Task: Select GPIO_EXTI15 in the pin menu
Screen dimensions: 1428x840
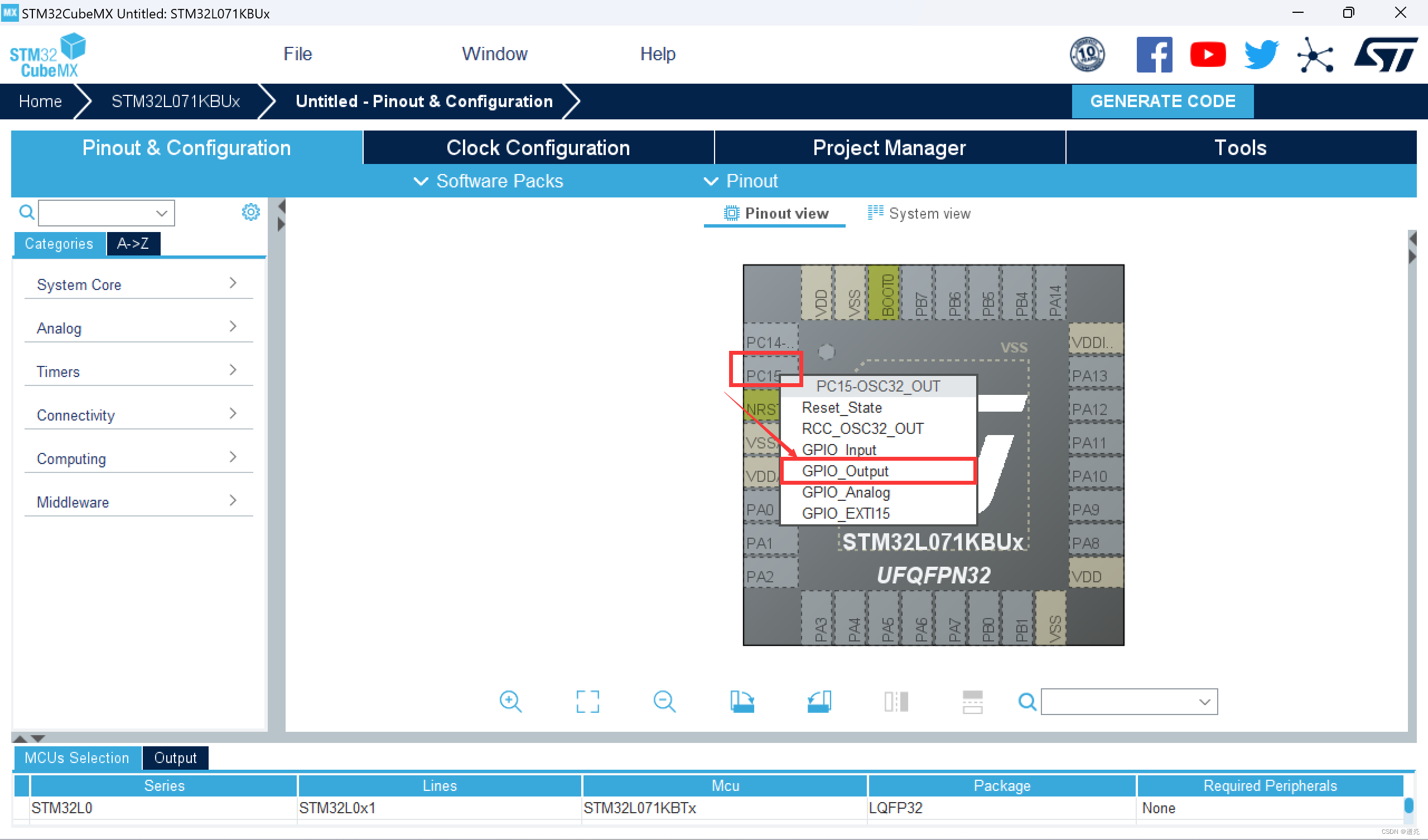Action: coord(878,513)
